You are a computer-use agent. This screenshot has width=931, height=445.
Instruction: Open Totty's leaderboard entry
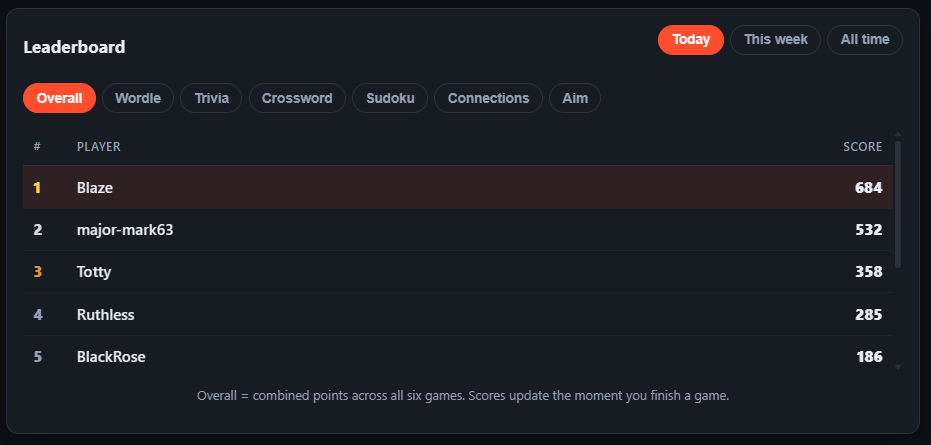coord(458,272)
